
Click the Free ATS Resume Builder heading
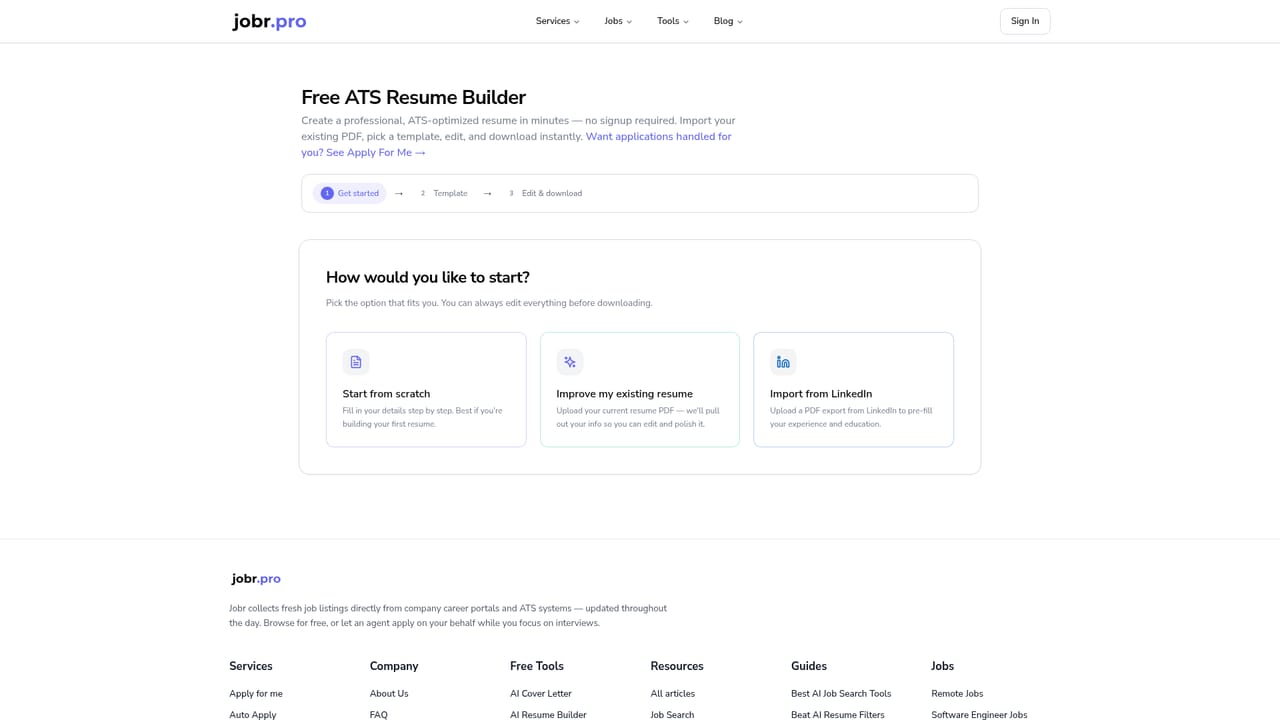point(413,97)
